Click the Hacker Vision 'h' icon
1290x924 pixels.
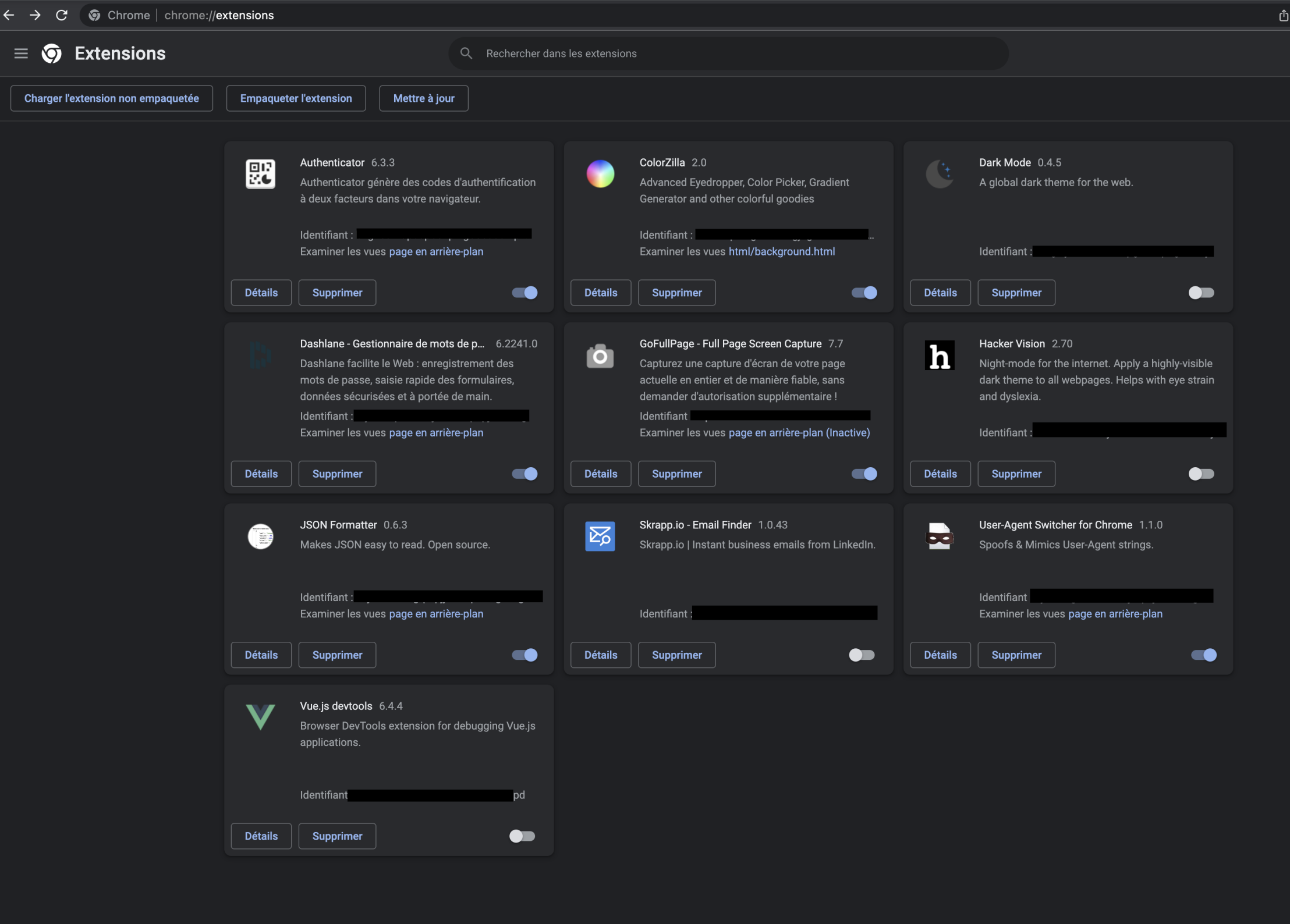coord(940,356)
